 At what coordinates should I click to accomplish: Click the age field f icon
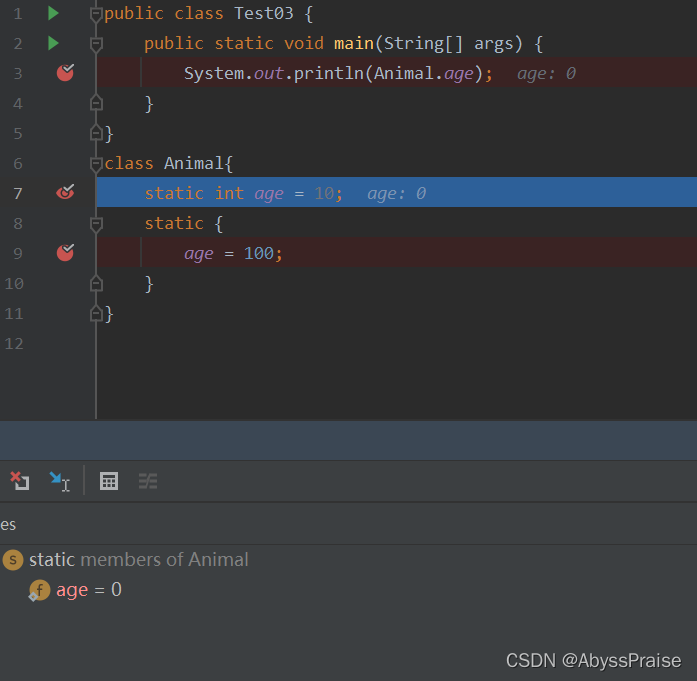40,590
